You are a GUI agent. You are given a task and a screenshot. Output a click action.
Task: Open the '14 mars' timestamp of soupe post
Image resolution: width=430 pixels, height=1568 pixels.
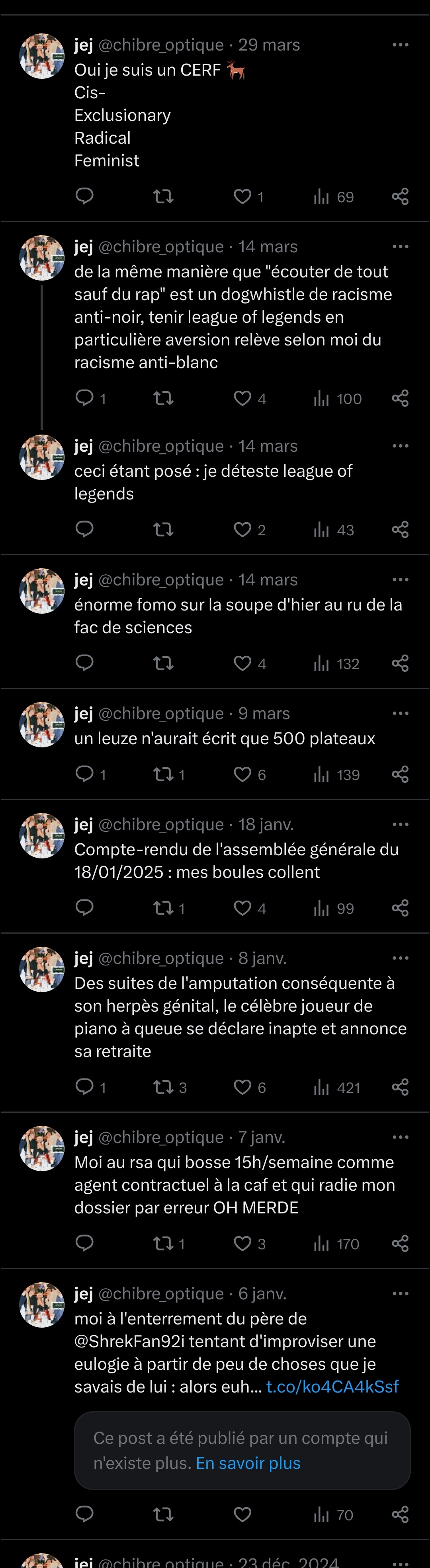[x=268, y=579]
